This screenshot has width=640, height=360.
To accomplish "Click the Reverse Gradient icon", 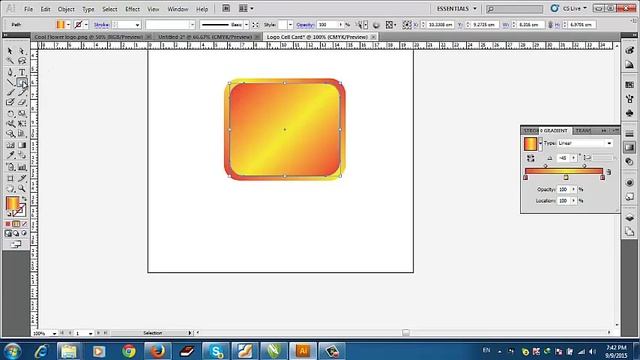I will point(530,158).
